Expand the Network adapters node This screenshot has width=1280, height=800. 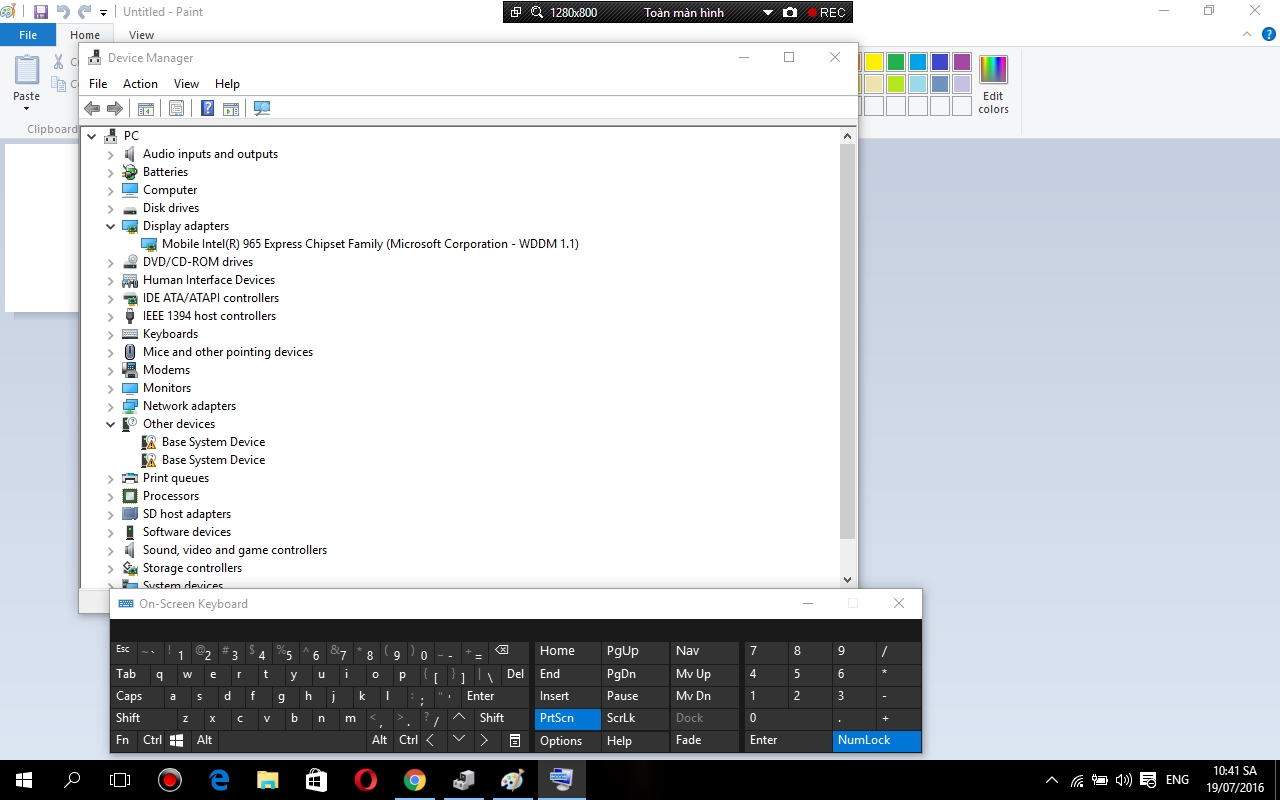click(x=111, y=406)
